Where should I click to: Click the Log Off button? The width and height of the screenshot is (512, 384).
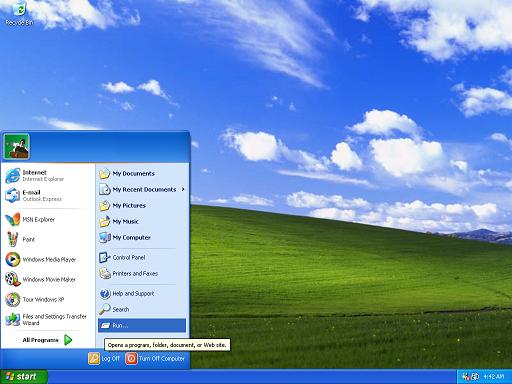coord(104,359)
